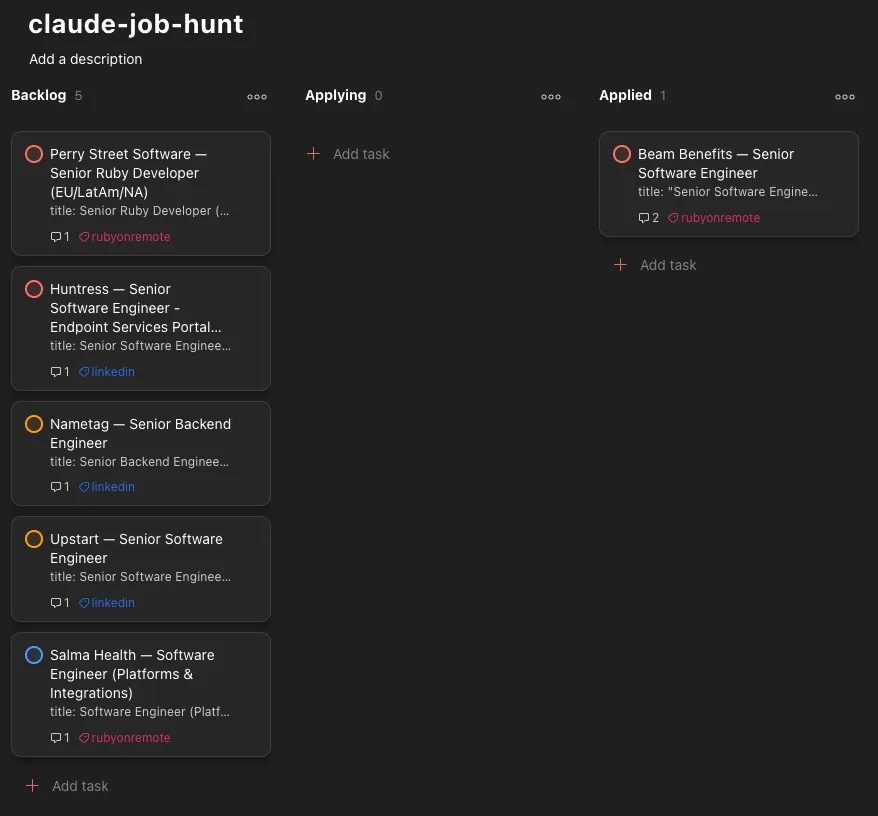Open Upstart Senior Software Engineer task title
This screenshot has width=878, height=816.
(137, 548)
